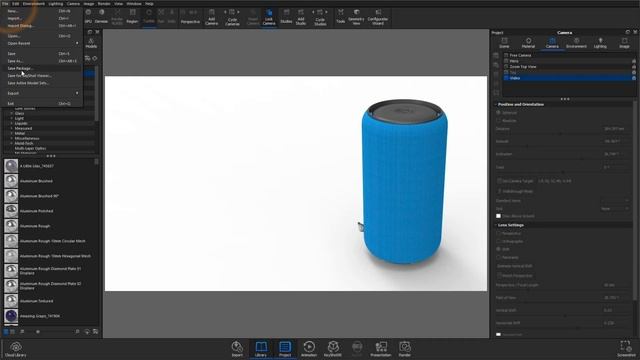Select the Spherical position radio button
640x360 pixels.
pyautogui.click(x=498, y=112)
